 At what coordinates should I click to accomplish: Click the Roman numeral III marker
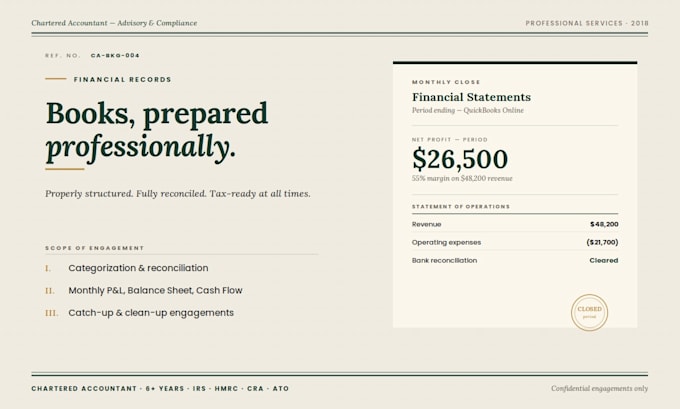point(52,313)
